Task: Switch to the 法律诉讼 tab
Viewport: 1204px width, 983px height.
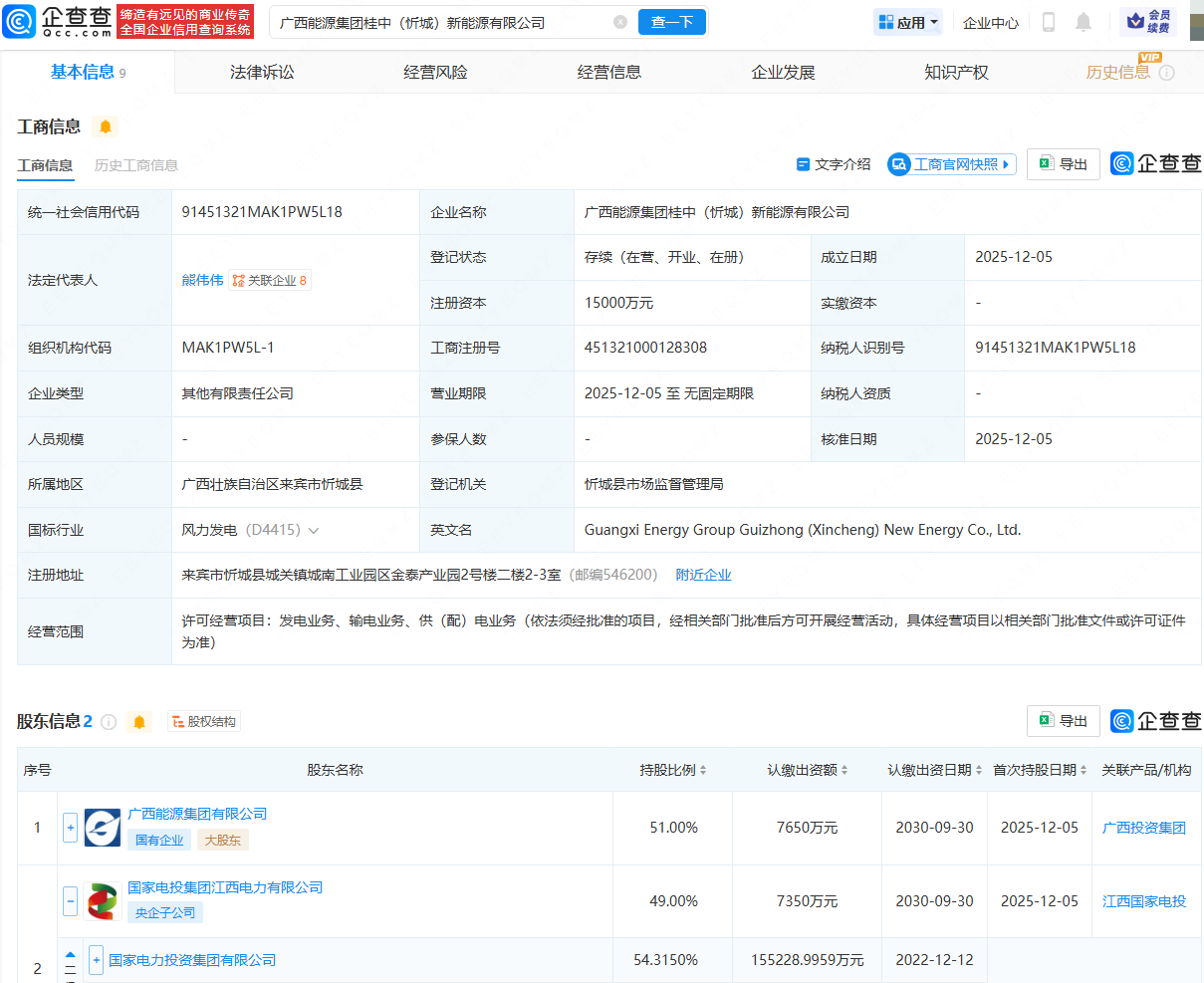Action: [x=262, y=72]
